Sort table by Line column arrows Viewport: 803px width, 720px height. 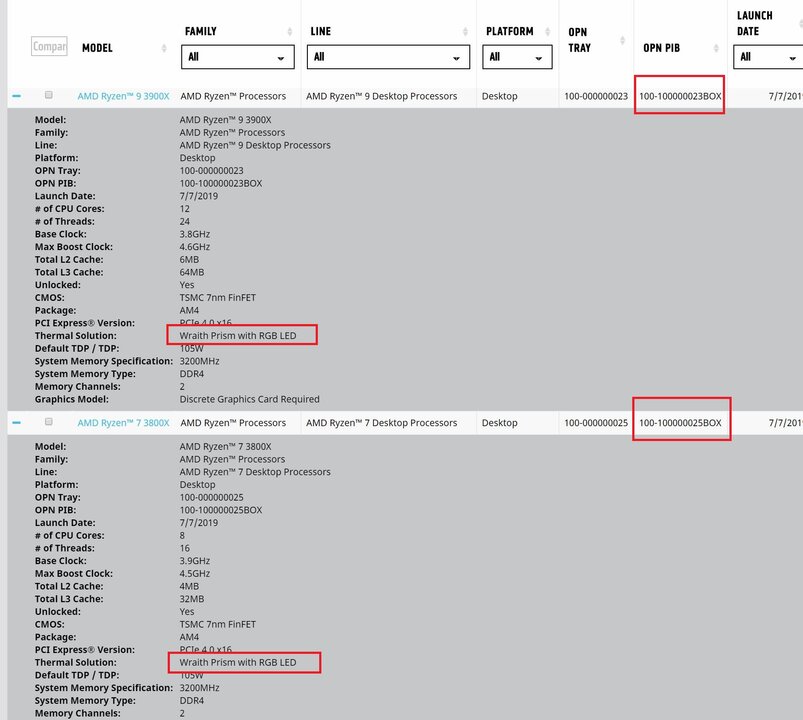point(466,32)
